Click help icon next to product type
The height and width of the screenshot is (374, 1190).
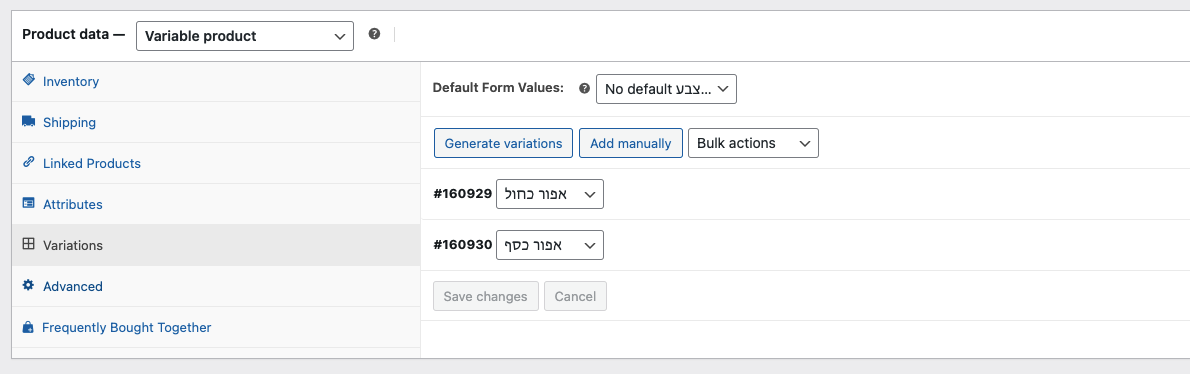pyautogui.click(x=374, y=33)
